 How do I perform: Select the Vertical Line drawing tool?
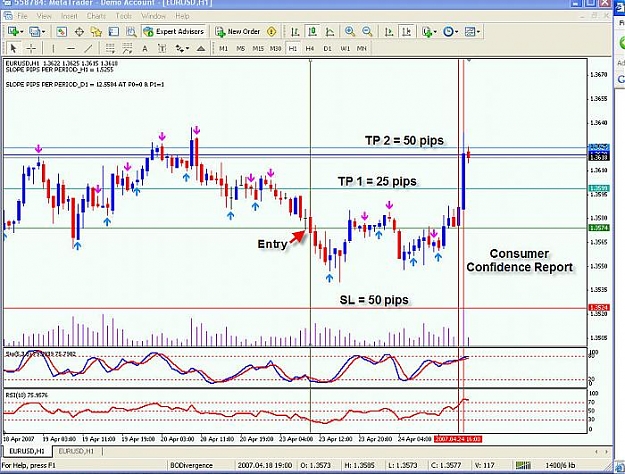(53, 49)
